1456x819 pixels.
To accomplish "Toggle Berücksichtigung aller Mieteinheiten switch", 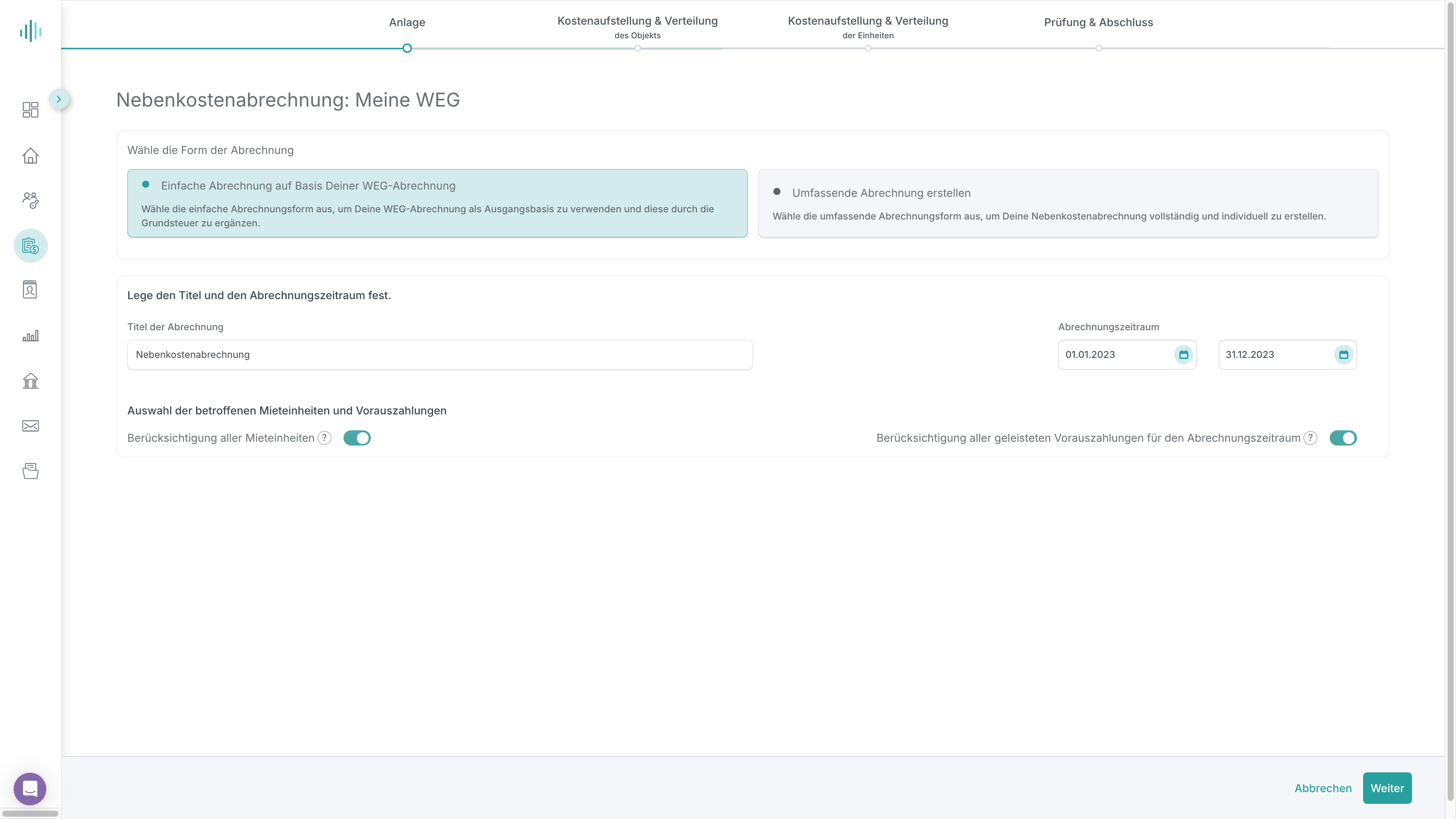I will click(x=357, y=438).
